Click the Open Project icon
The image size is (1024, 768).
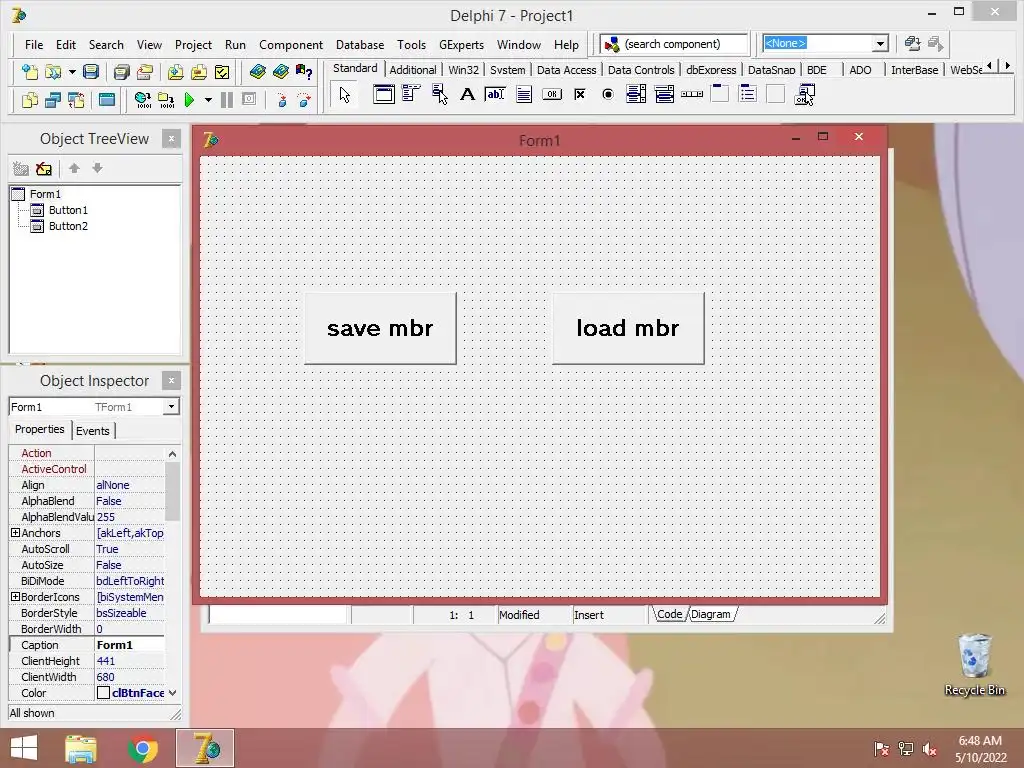pos(144,71)
